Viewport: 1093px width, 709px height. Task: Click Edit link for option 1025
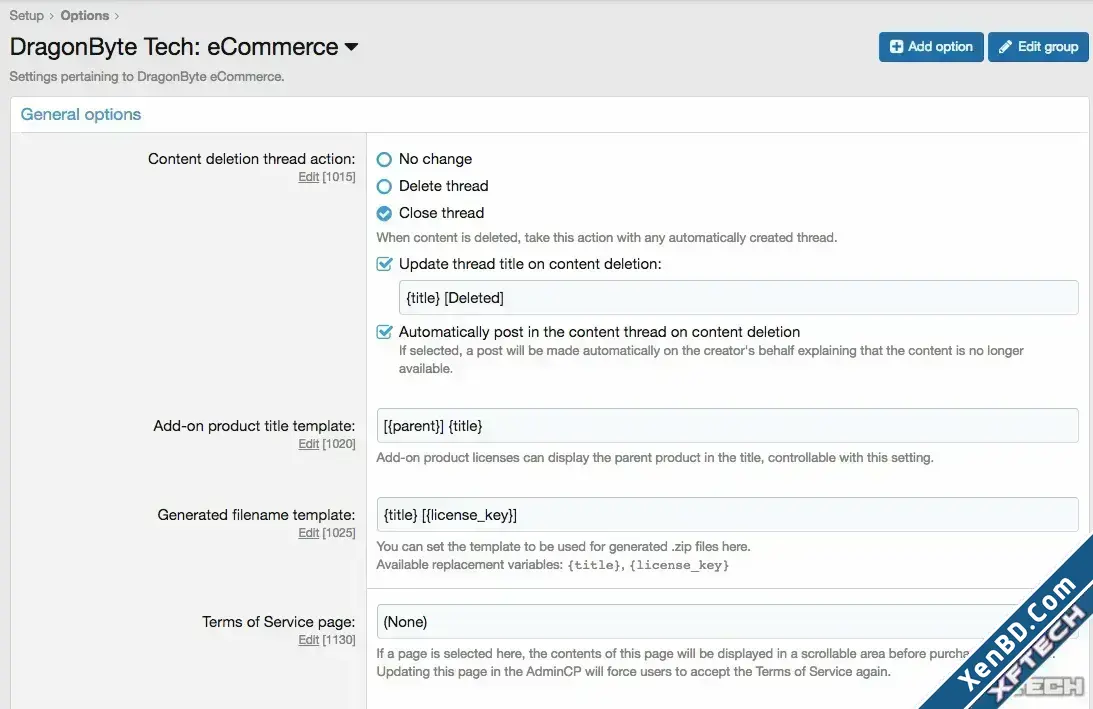308,533
